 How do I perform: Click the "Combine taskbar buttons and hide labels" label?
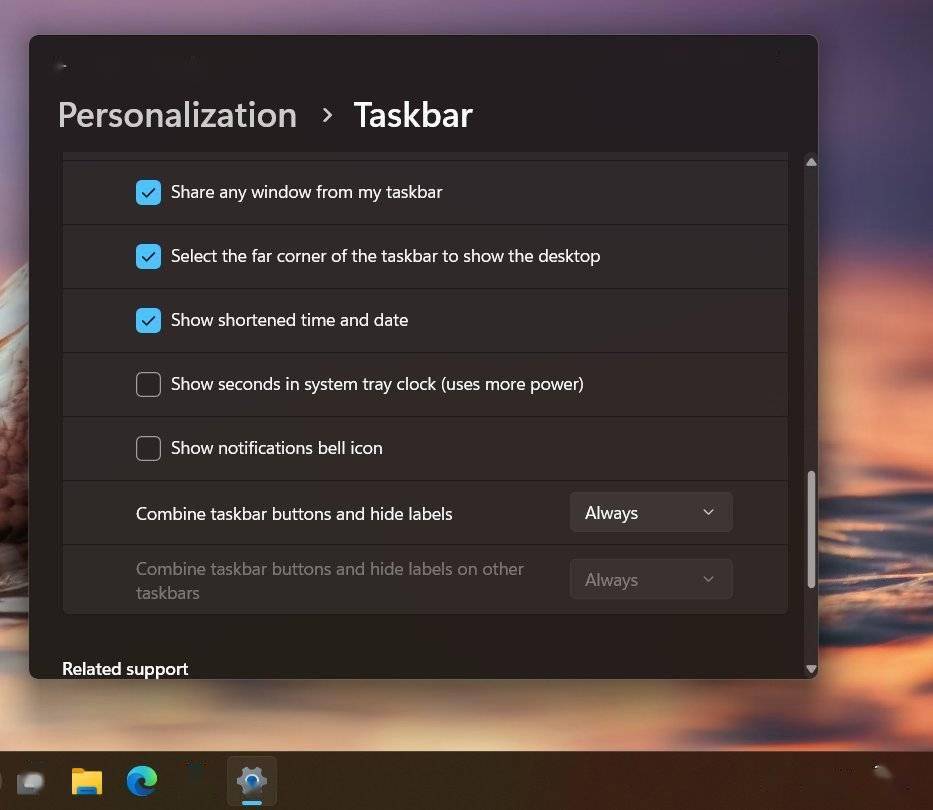[294, 514]
